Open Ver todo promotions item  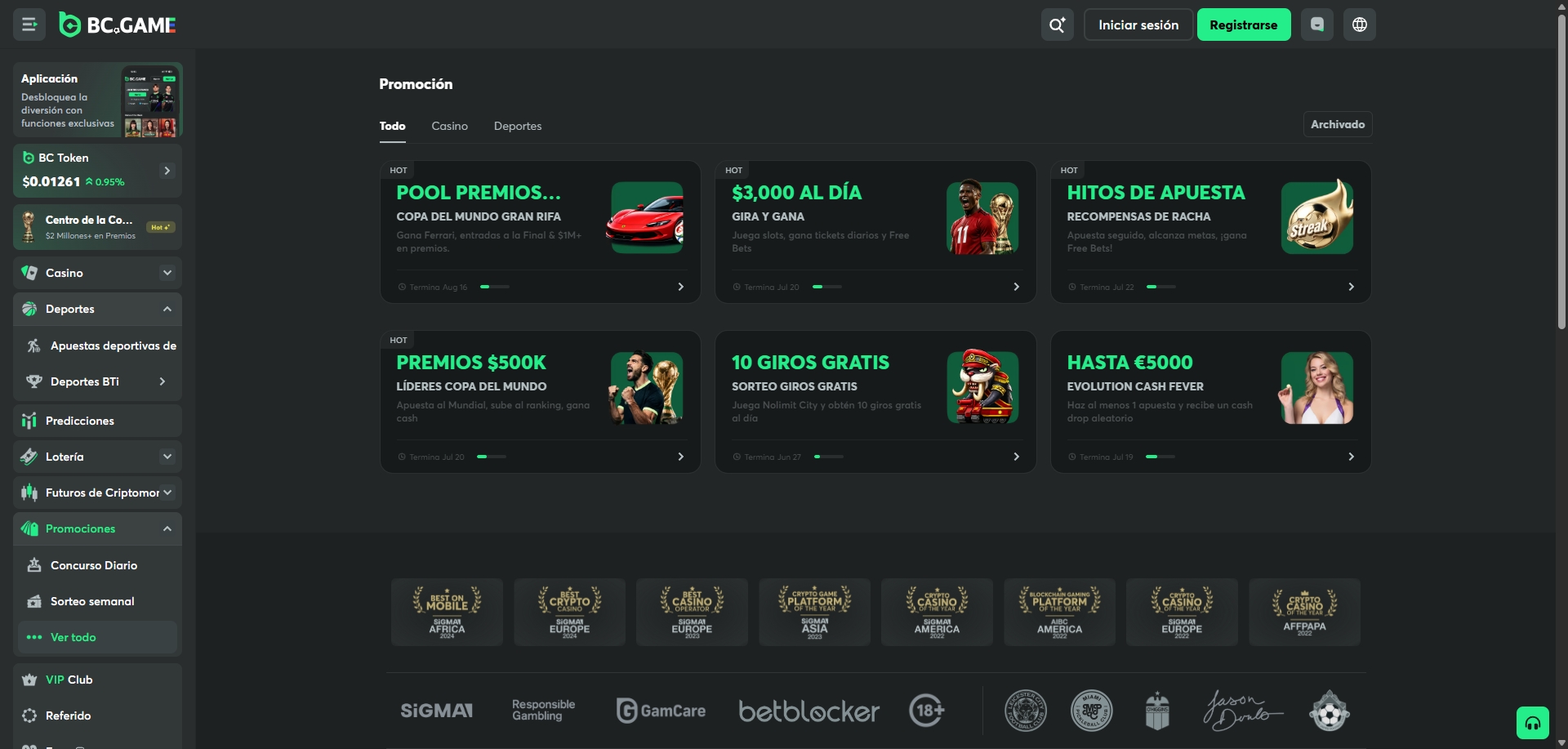pos(98,637)
